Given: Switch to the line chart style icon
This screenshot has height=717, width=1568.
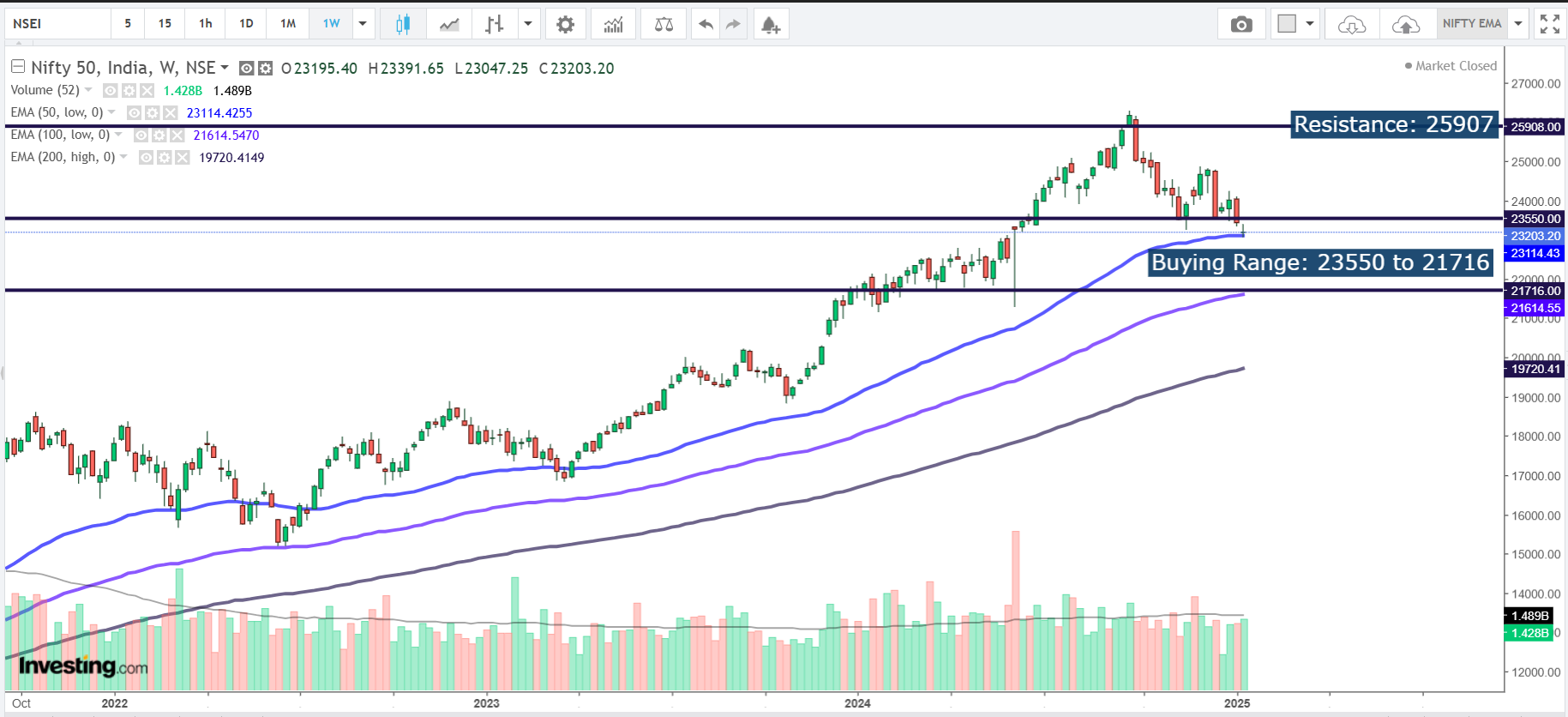Looking at the screenshot, I should click(x=449, y=24).
